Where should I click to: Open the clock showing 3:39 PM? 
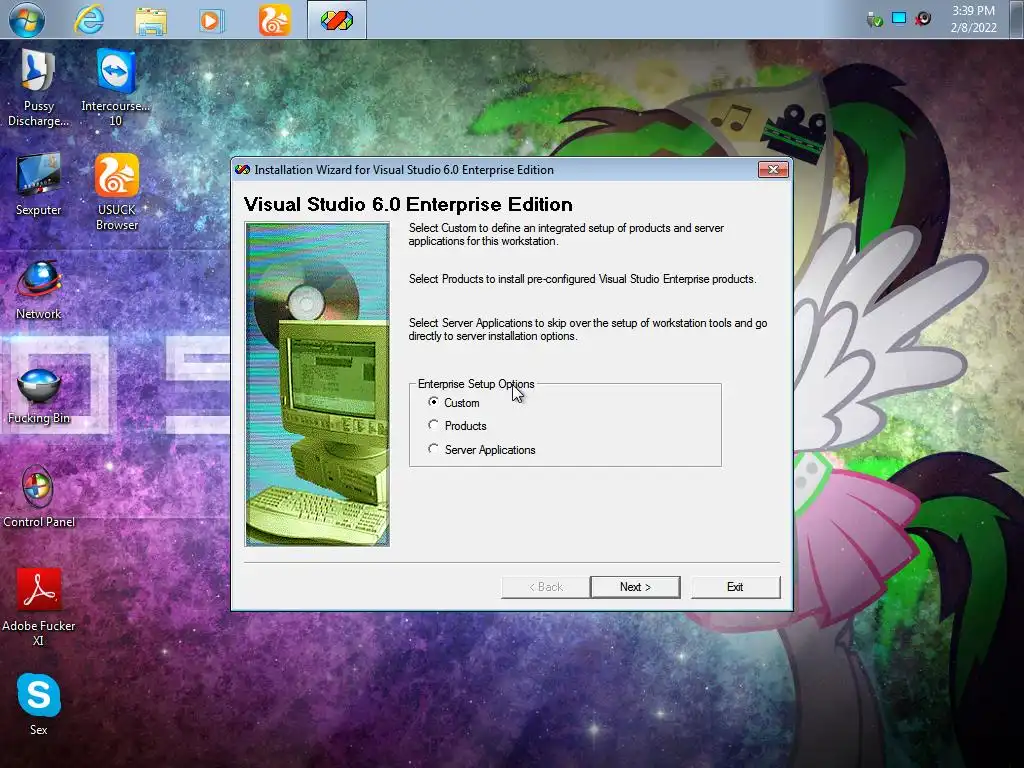(x=973, y=19)
